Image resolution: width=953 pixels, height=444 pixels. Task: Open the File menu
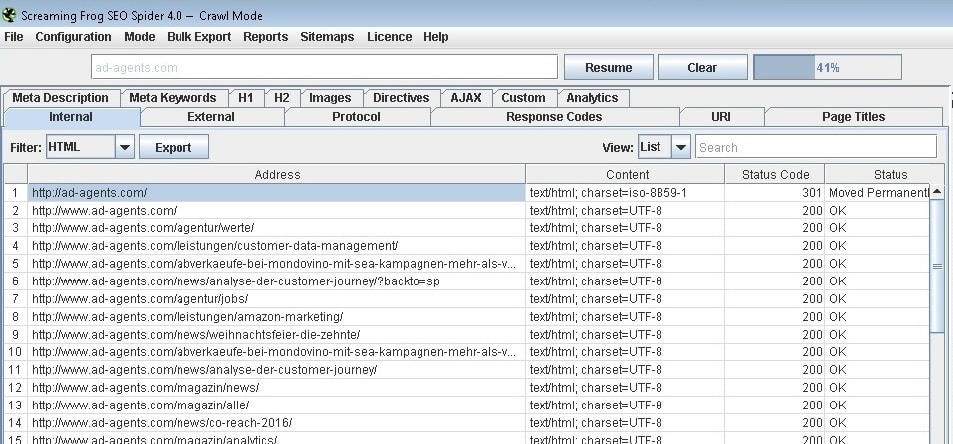(13, 37)
